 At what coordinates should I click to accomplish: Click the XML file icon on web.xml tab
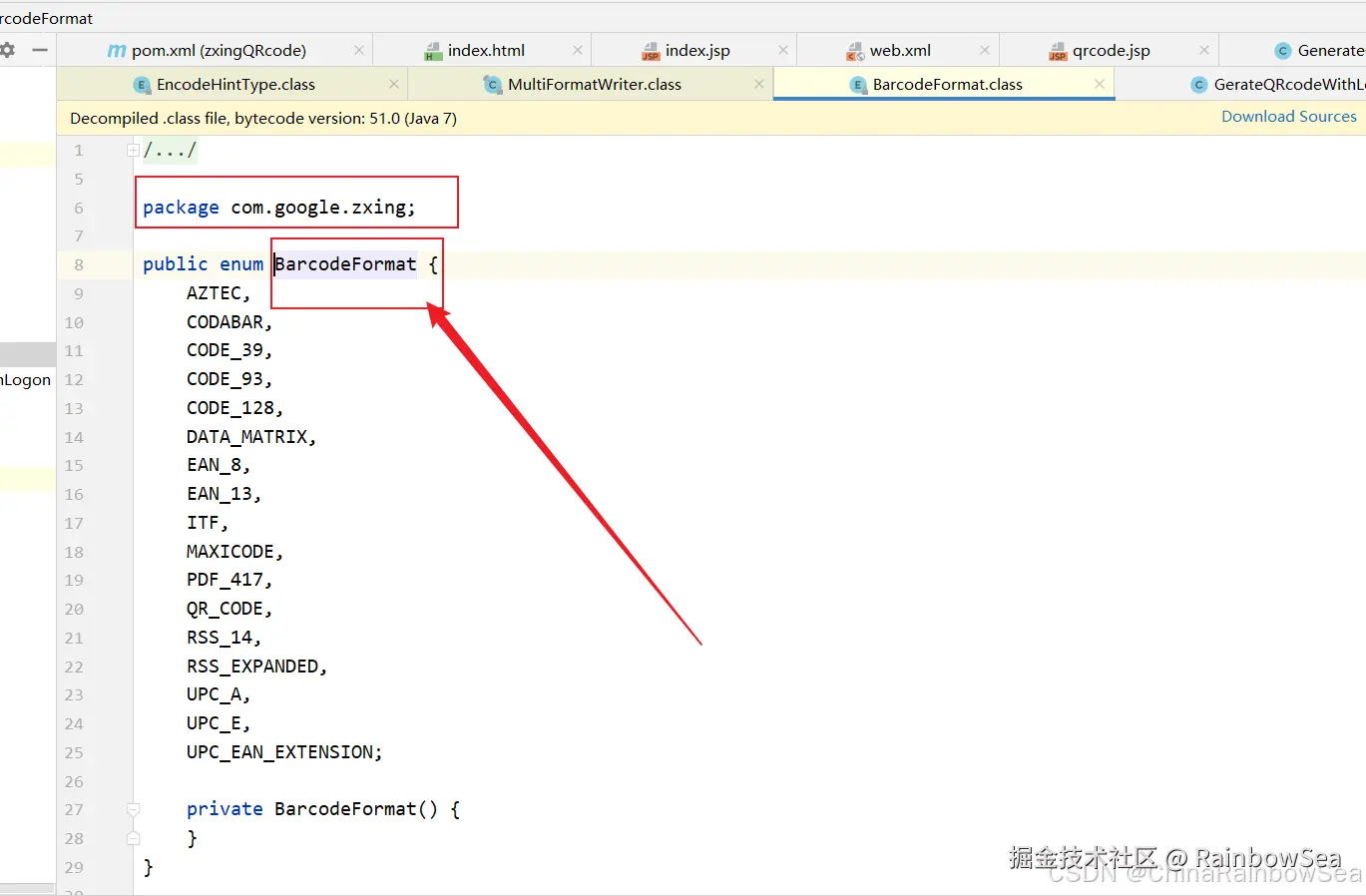[x=855, y=51]
